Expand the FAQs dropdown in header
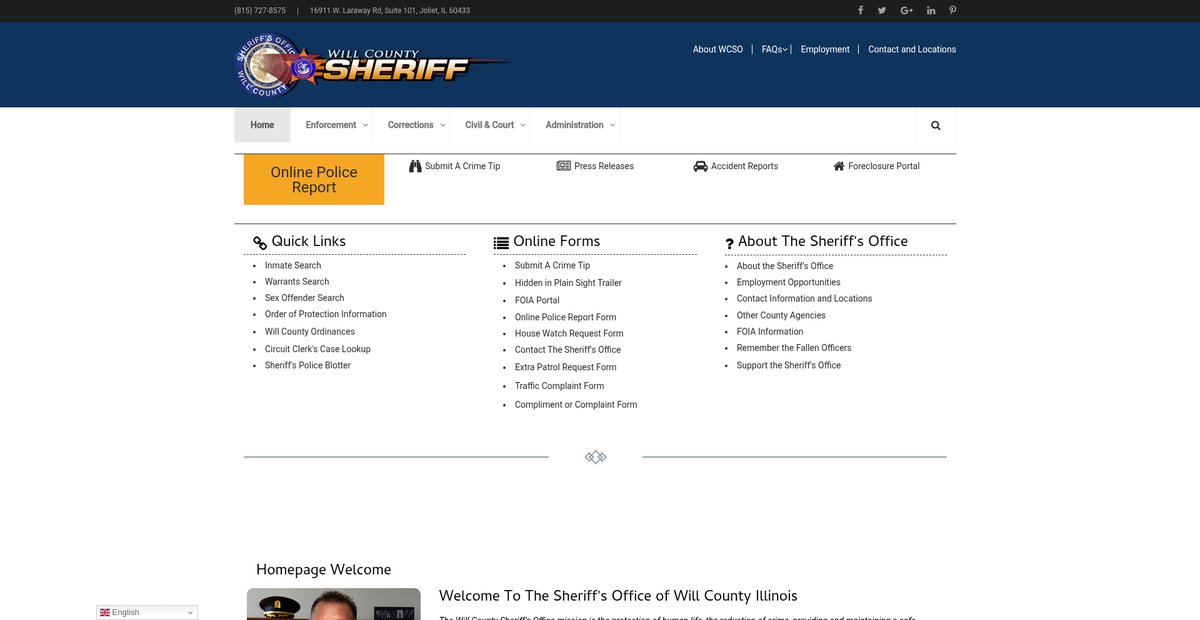 785,49
